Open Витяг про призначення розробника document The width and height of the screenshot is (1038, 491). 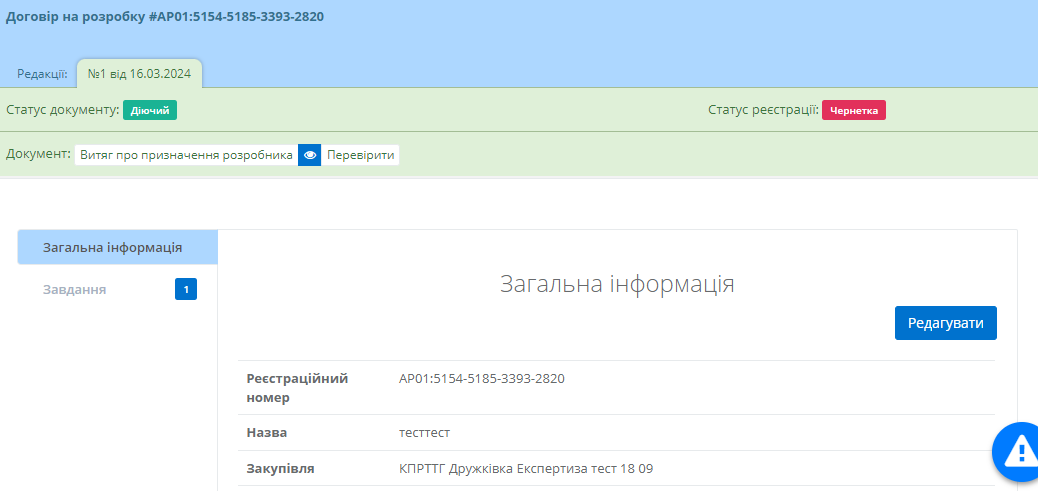pyautogui.click(x=186, y=155)
